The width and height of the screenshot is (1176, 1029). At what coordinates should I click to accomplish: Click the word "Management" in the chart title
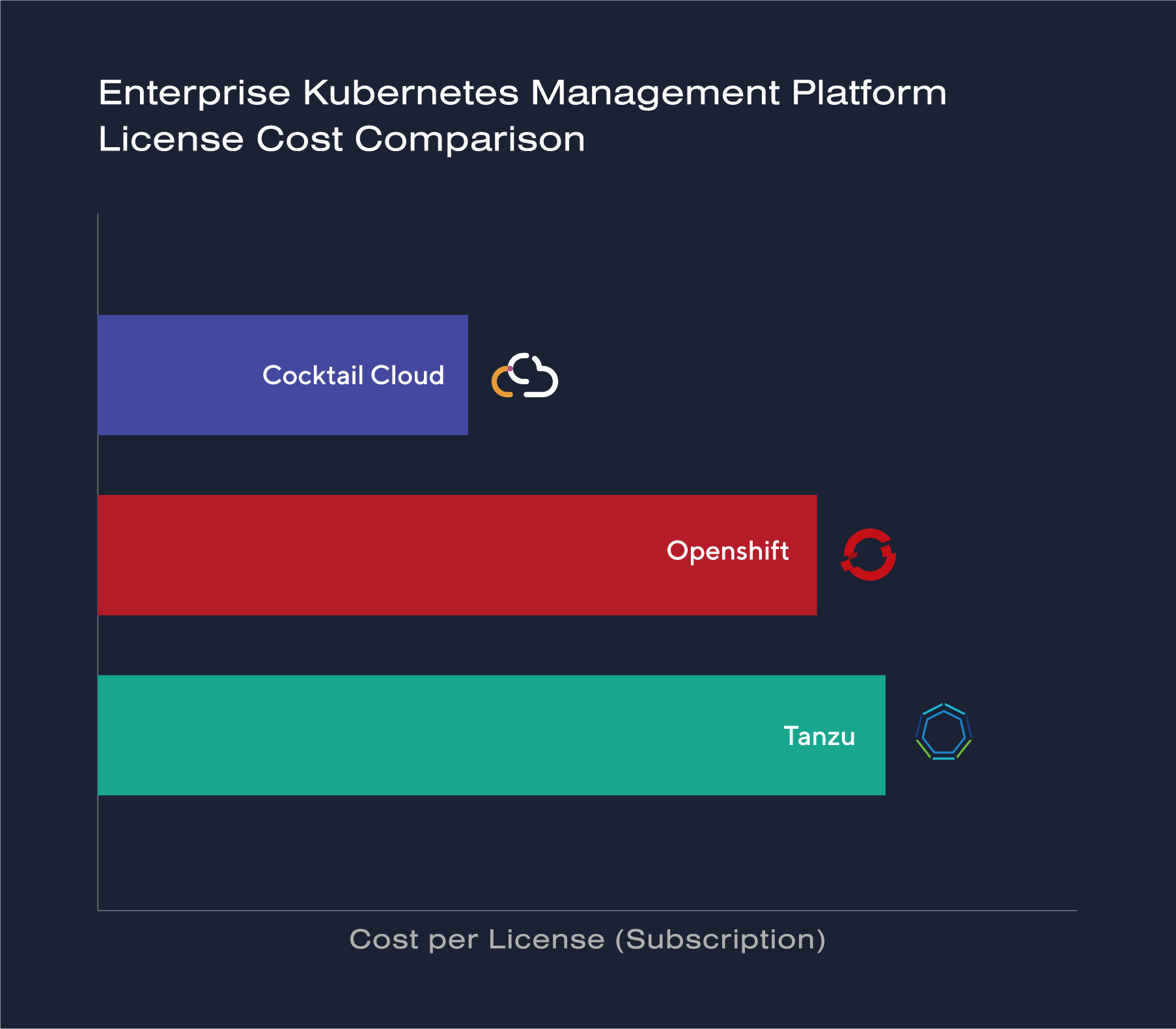pyautogui.click(x=654, y=92)
